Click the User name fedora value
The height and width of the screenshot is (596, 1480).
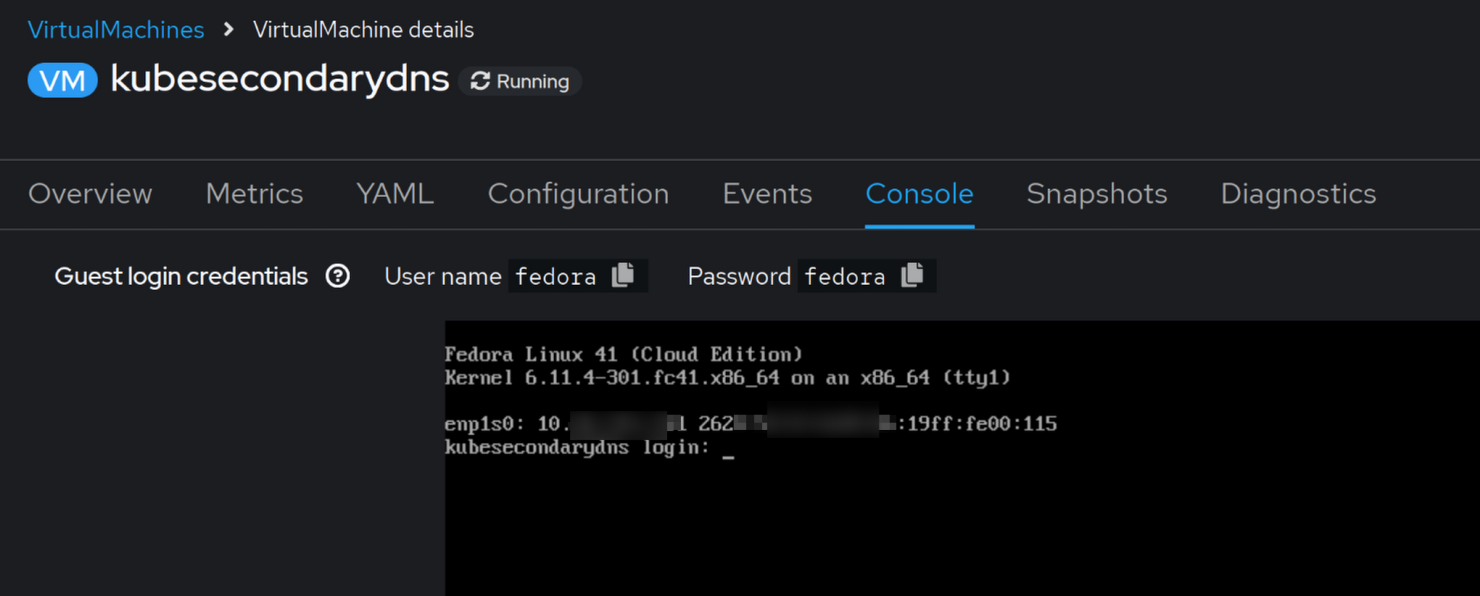point(555,277)
